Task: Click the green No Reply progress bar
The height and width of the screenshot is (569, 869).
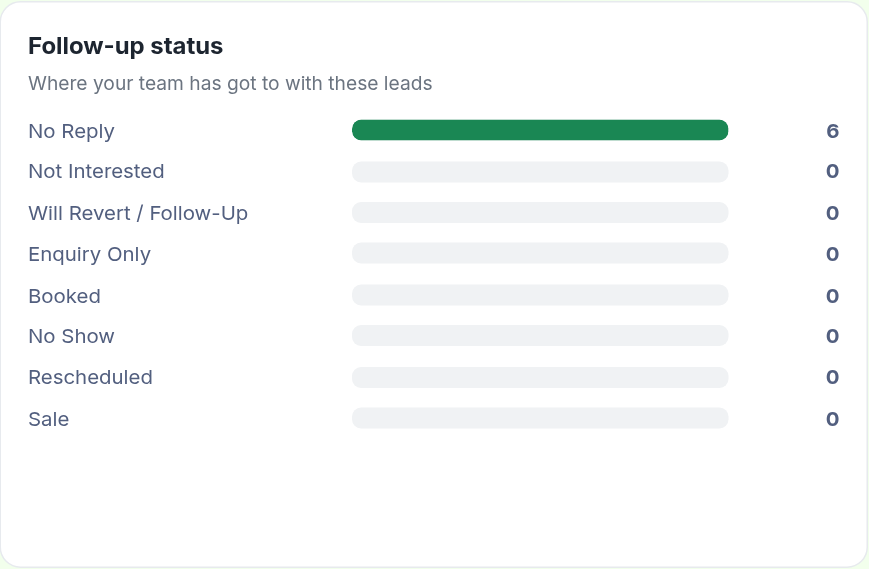Action: (540, 130)
